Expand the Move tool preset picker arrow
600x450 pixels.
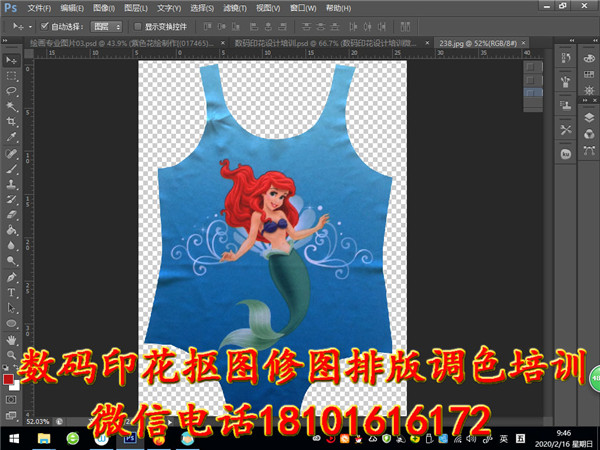pyautogui.click(x=28, y=26)
